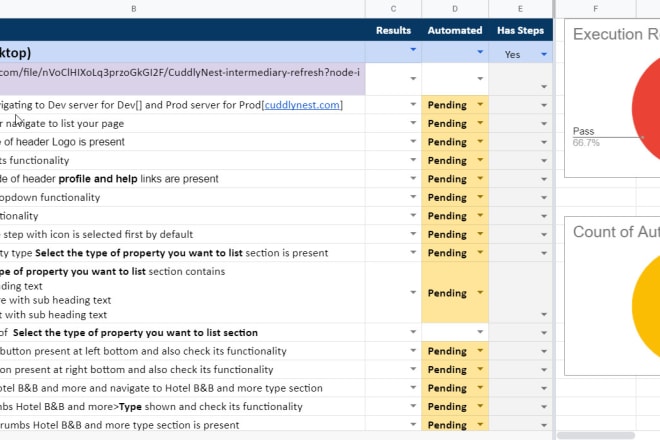Open the Automated column filter icon
Viewport: 660px width, 440px height.
tap(481, 50)
